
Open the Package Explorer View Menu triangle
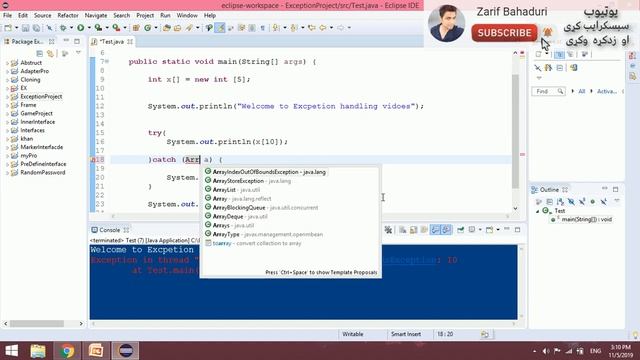tap(78, 53)
